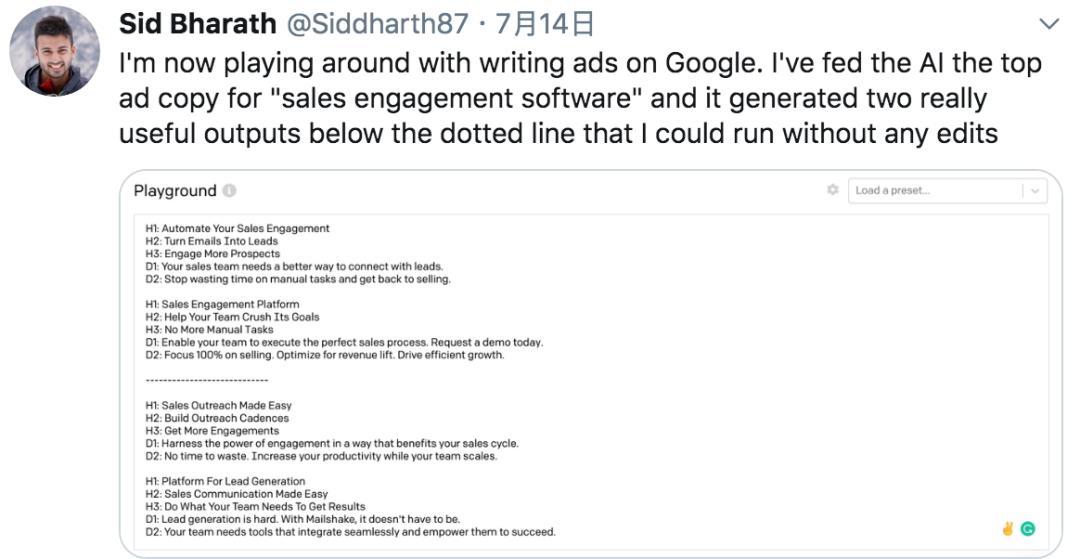
Task: Click the Playground info icon
Action: point(230,191)
